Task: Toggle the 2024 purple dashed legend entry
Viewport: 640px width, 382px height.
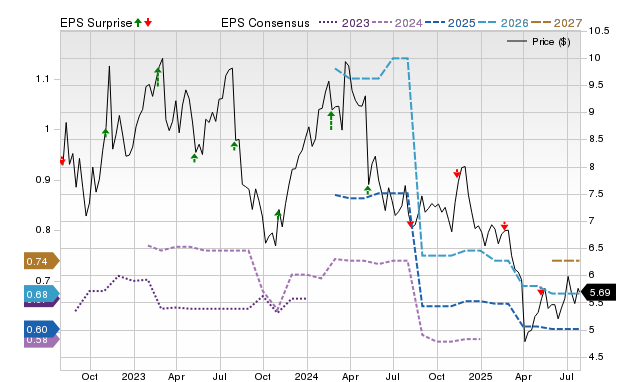Action: tap(397, 23)
